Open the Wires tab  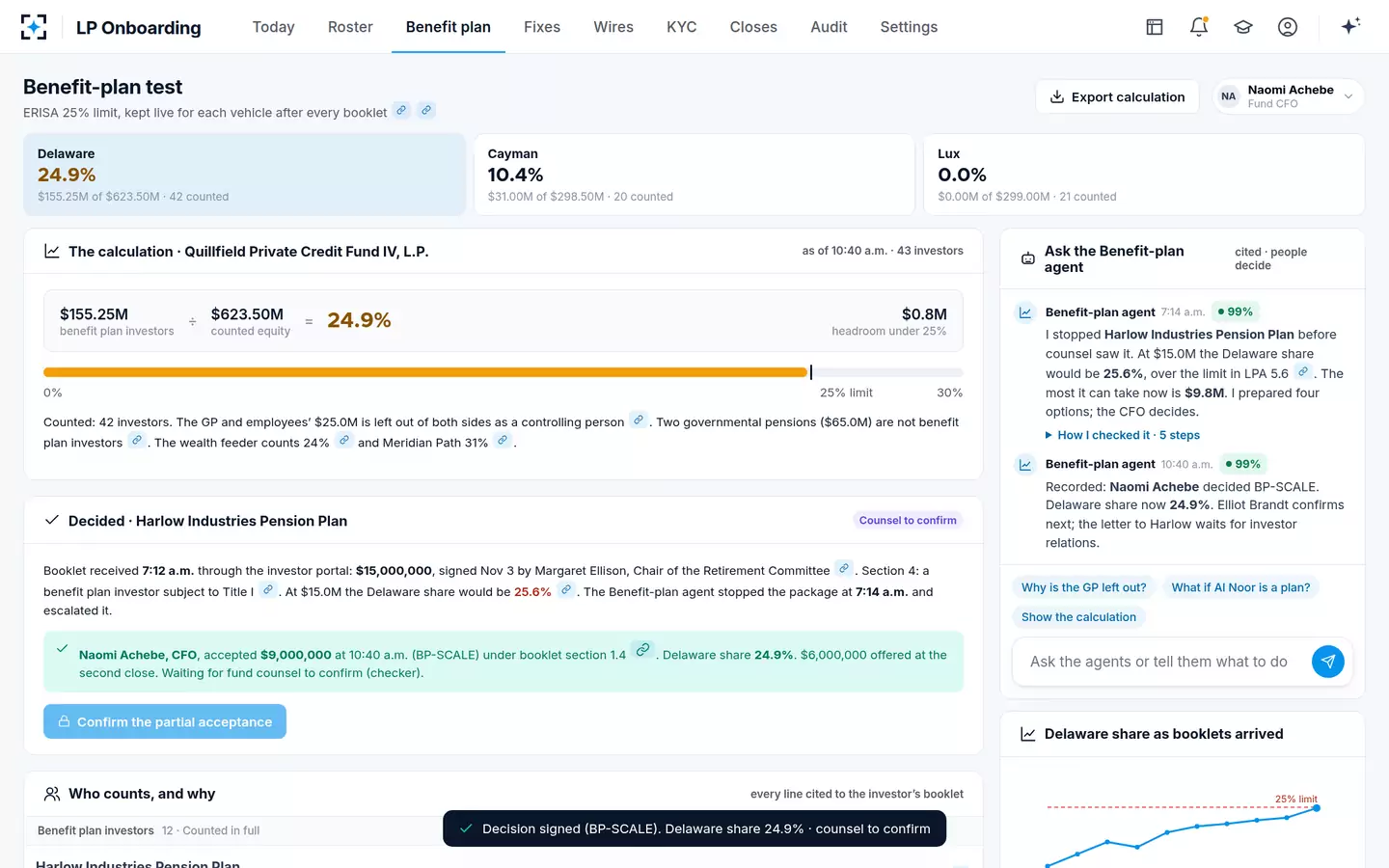[613, 27]
